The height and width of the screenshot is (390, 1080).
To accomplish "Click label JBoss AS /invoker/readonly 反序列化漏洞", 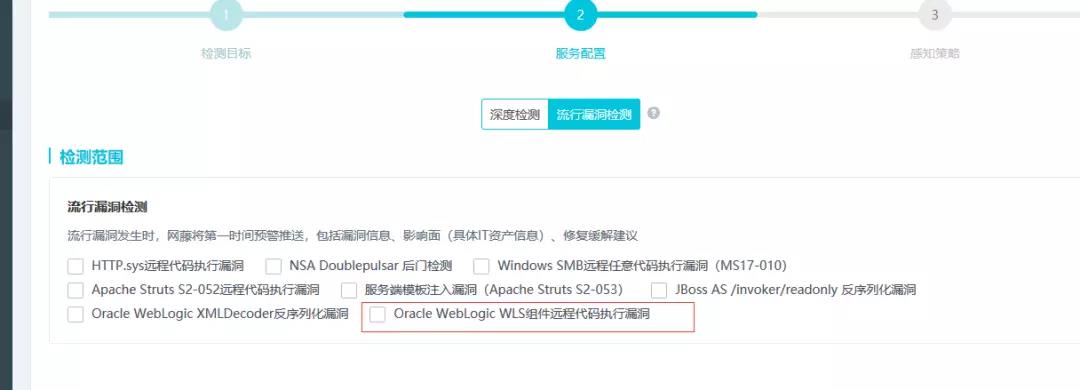I will tap(796, 289).
